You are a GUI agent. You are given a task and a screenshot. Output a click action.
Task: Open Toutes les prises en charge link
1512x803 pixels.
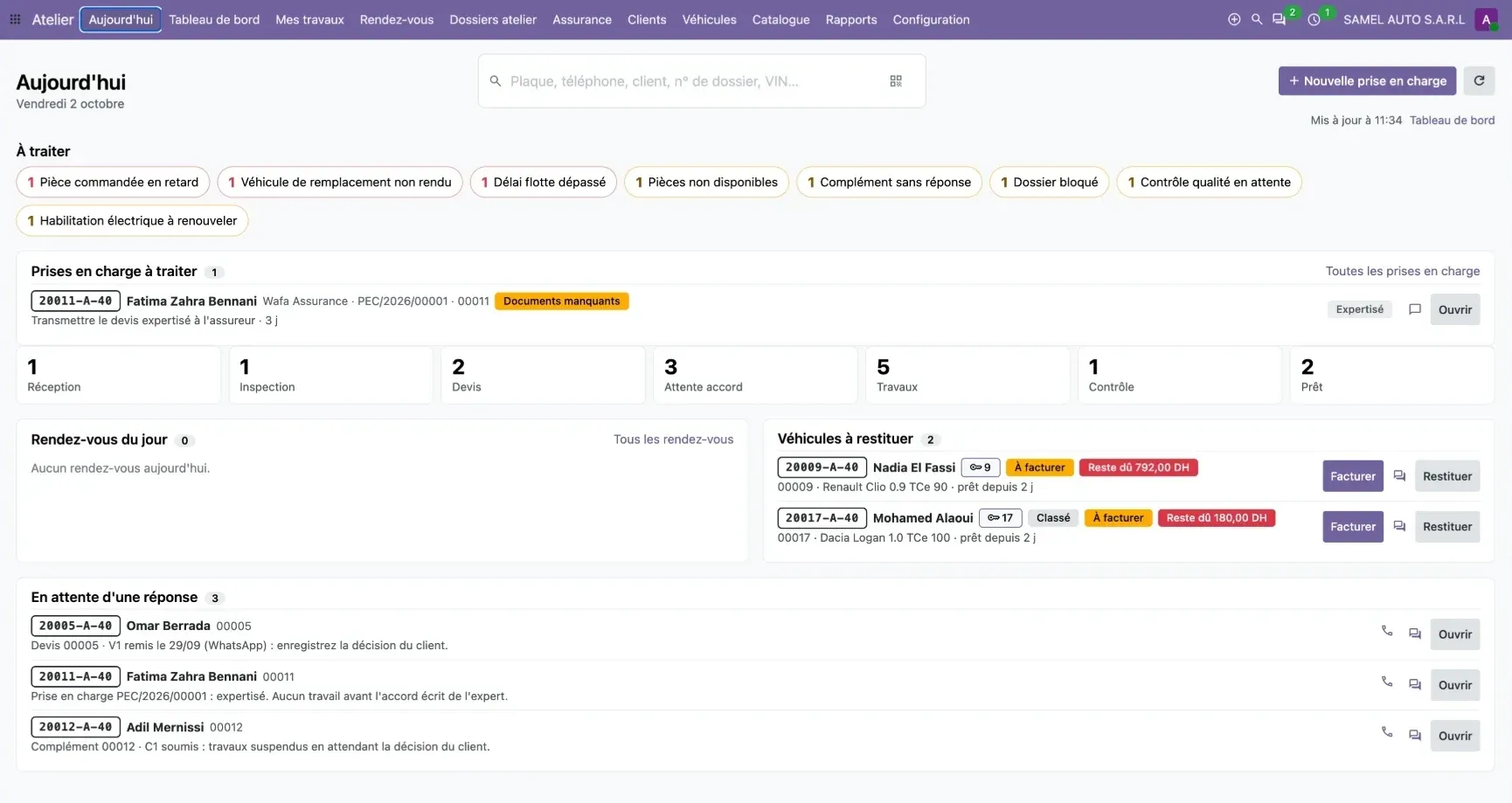click(x=1403, y=271)
